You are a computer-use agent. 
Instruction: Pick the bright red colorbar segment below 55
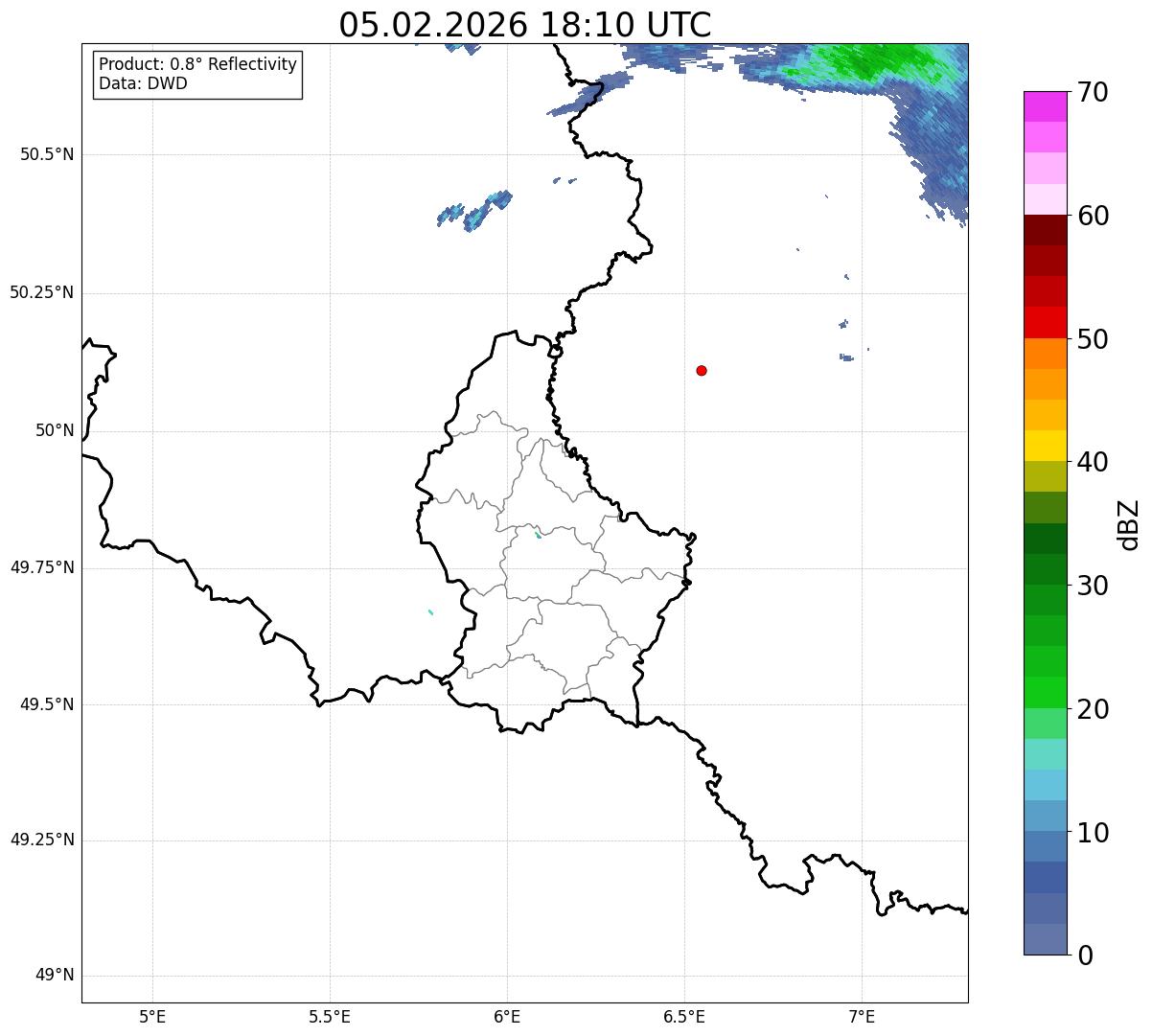point(1046,323)
